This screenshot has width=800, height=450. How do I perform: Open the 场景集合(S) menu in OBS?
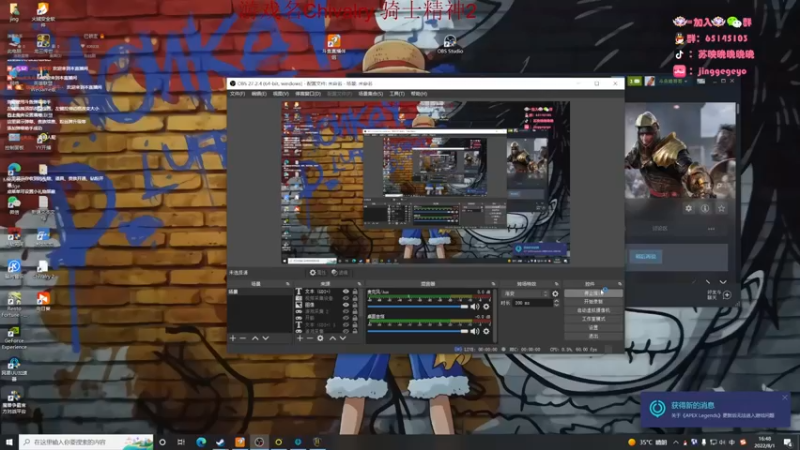pos(370,94)
